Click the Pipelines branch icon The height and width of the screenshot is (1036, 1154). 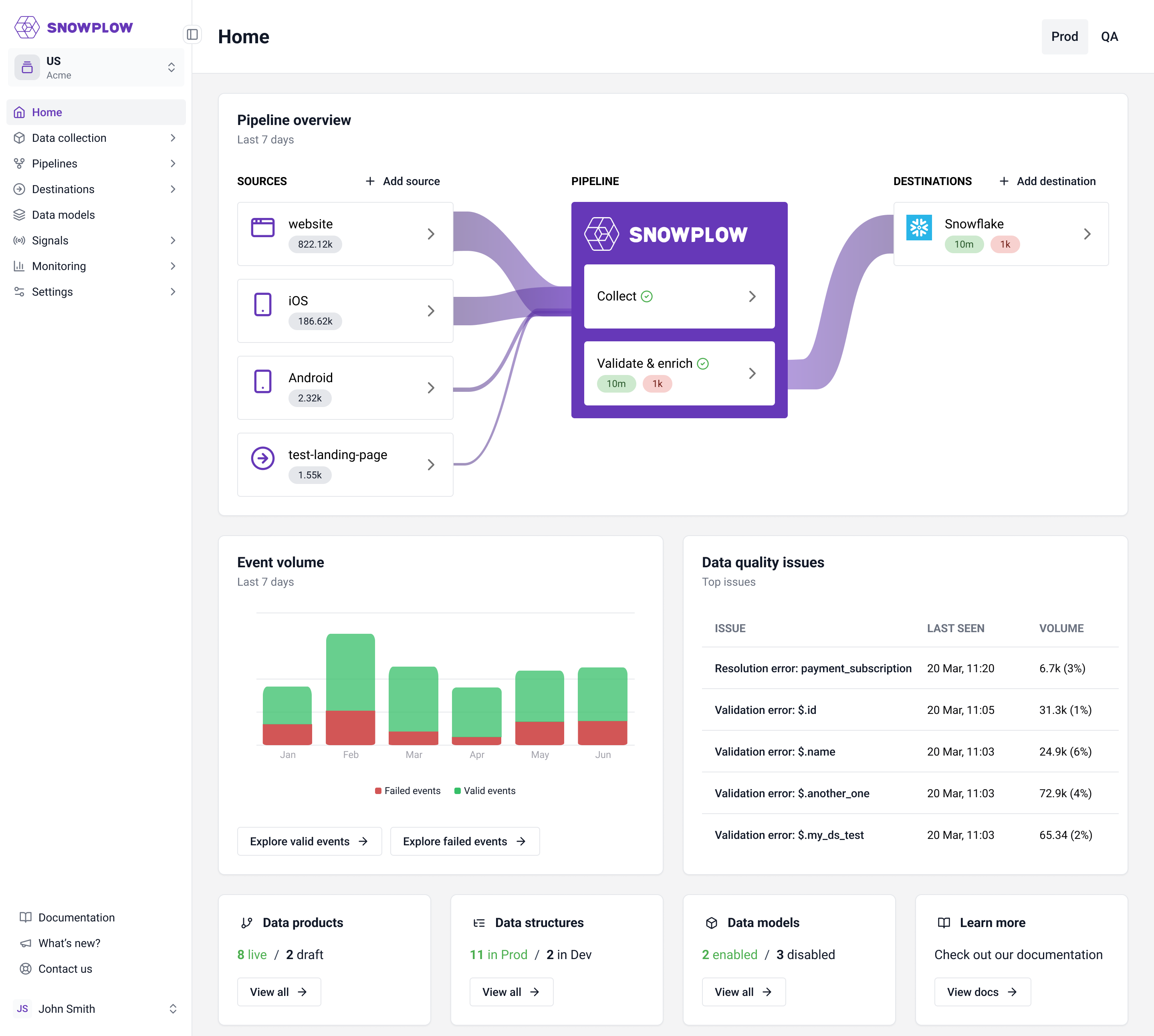pos(19,163)
